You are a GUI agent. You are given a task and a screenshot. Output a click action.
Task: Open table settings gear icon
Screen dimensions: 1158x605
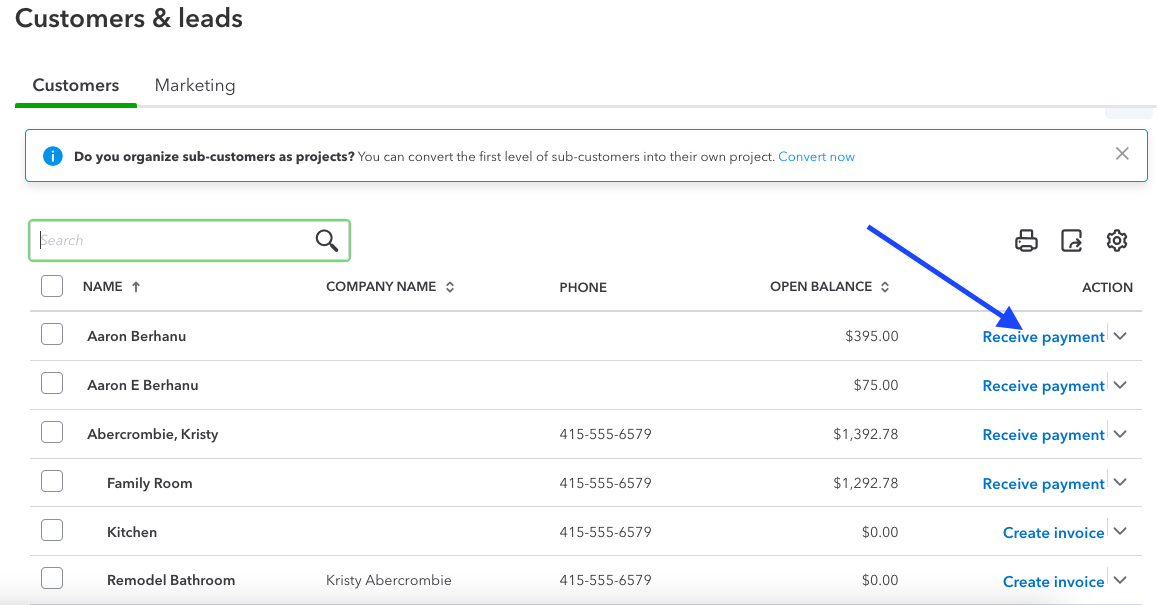1117,241
